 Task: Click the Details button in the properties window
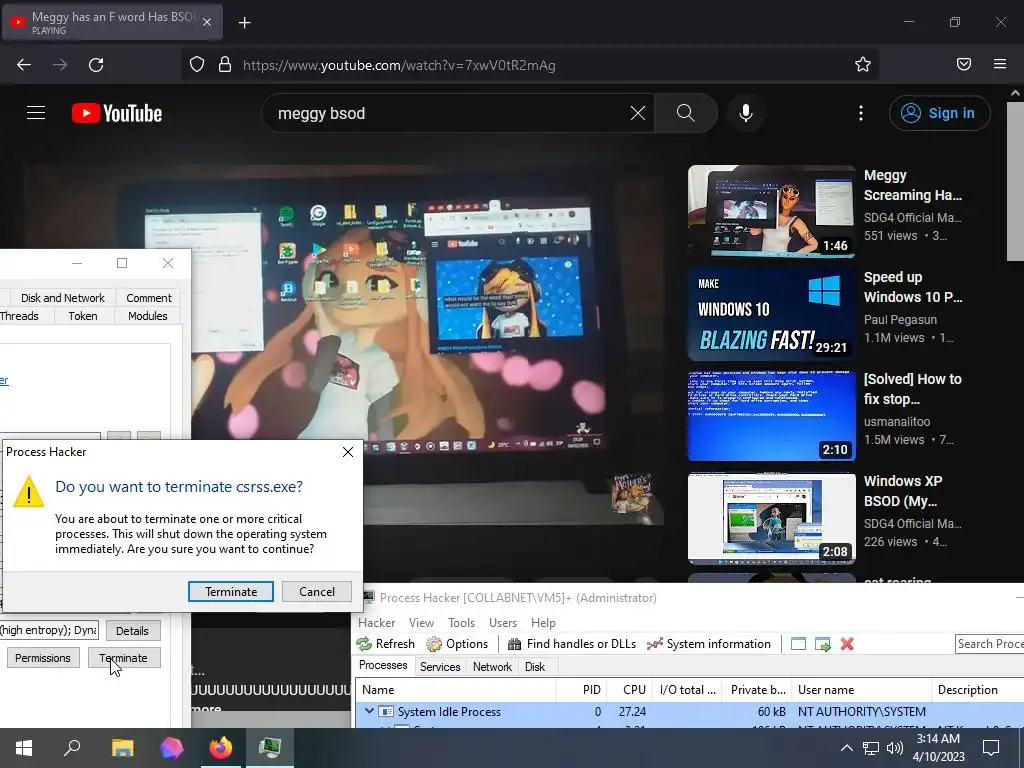coord(133,631)
